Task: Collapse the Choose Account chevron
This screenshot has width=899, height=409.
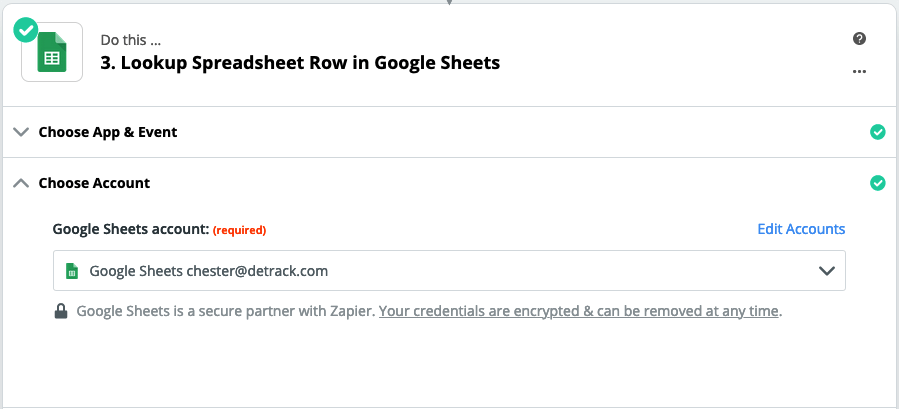Action: [21, 183]
